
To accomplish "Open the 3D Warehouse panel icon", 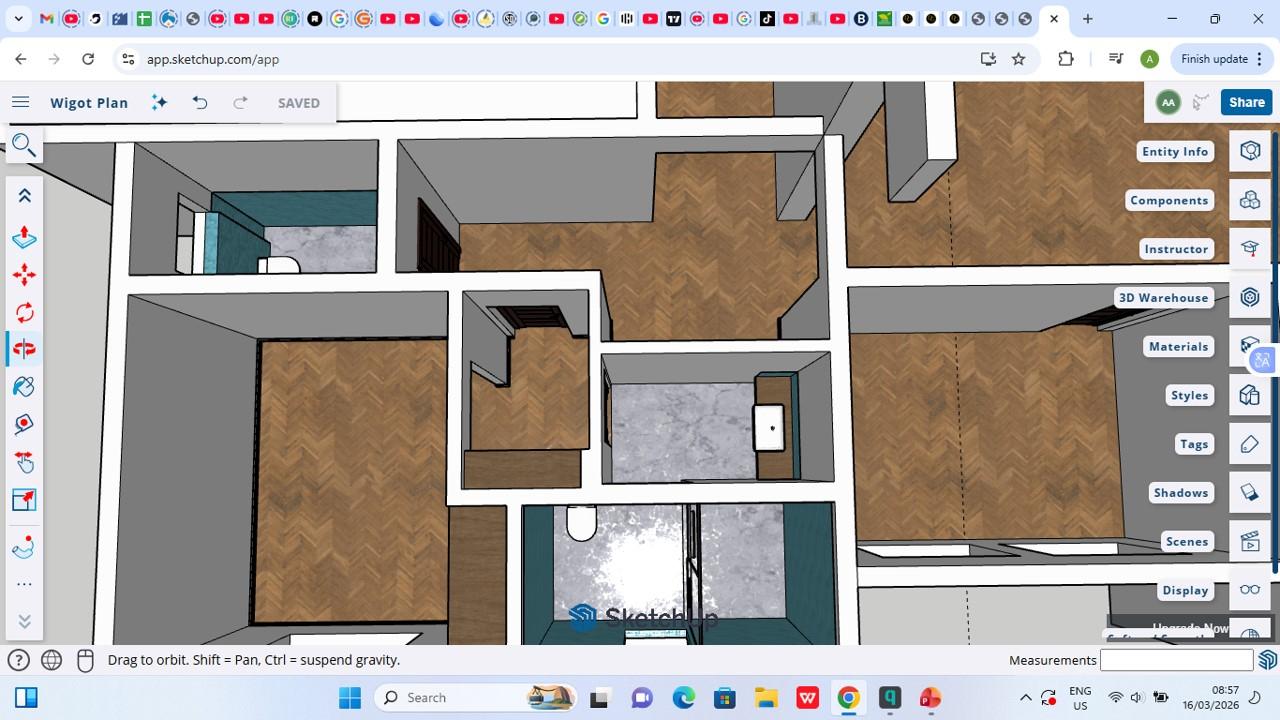I will 1249,297.
